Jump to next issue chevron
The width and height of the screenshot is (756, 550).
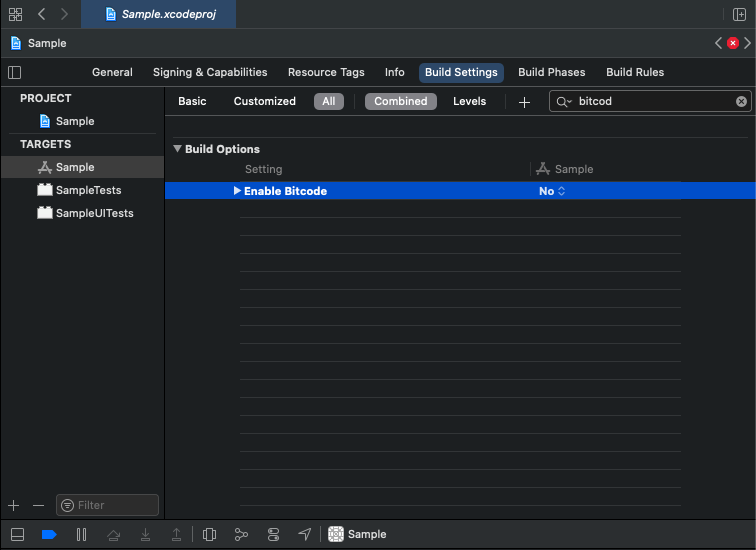[x=747, y=43]
